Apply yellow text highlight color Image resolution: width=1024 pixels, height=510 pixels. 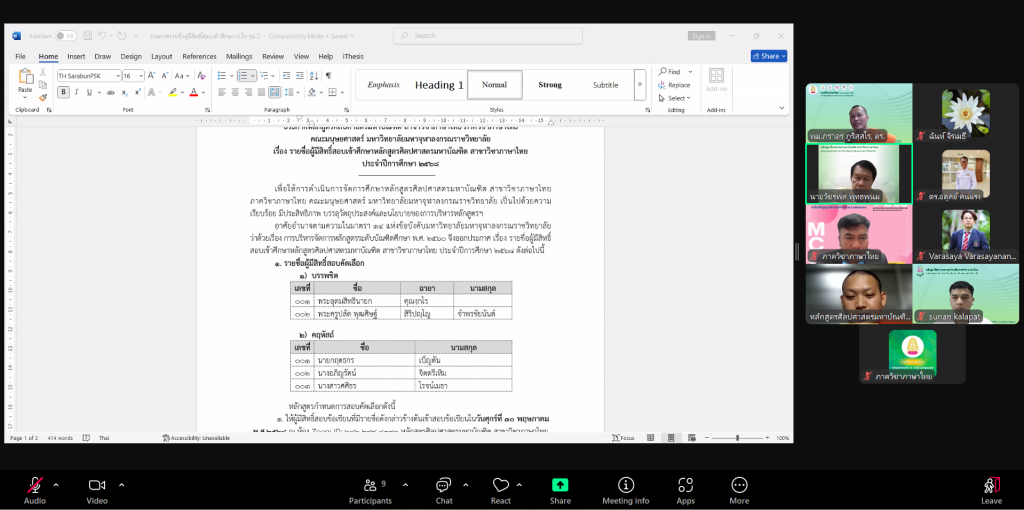pos(172,92)
